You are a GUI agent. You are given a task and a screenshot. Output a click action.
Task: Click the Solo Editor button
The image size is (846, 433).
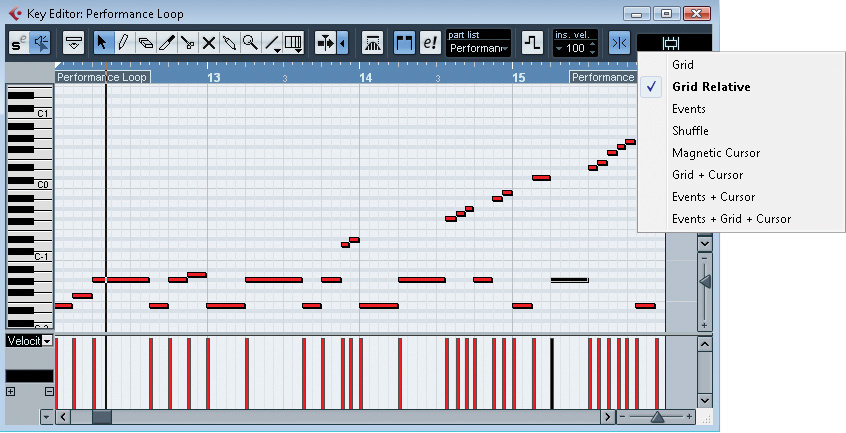[19, 43]
